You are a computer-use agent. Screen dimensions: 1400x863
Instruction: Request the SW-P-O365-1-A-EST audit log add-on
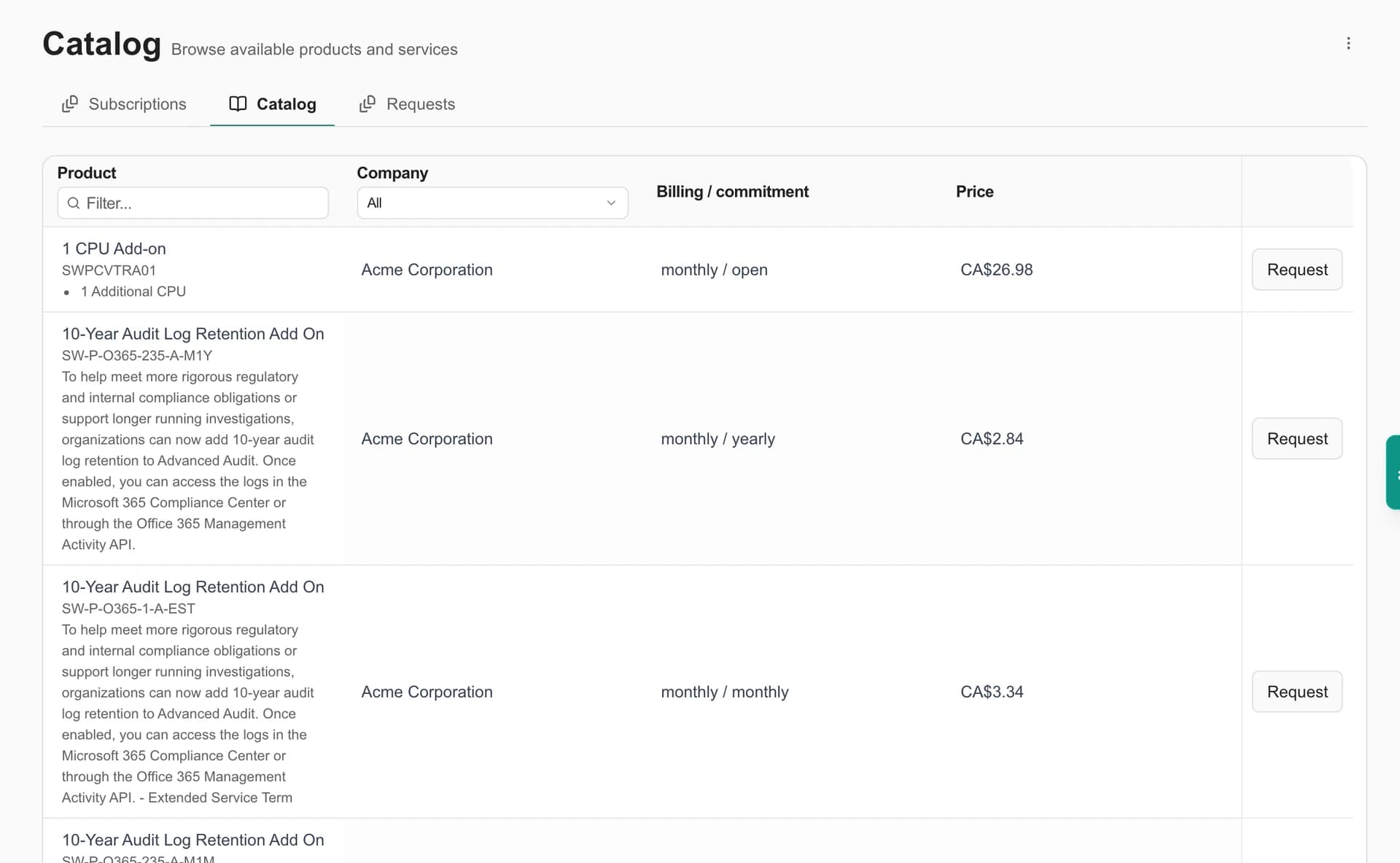[1296, 692]
